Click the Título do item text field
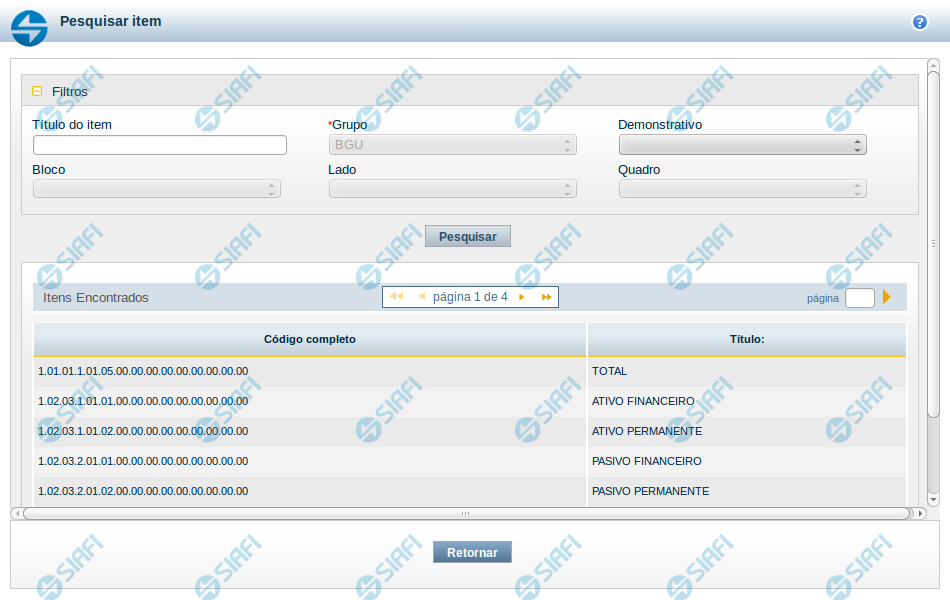The width and height of the screenshot is (950, 600). [x=160, y=145]
